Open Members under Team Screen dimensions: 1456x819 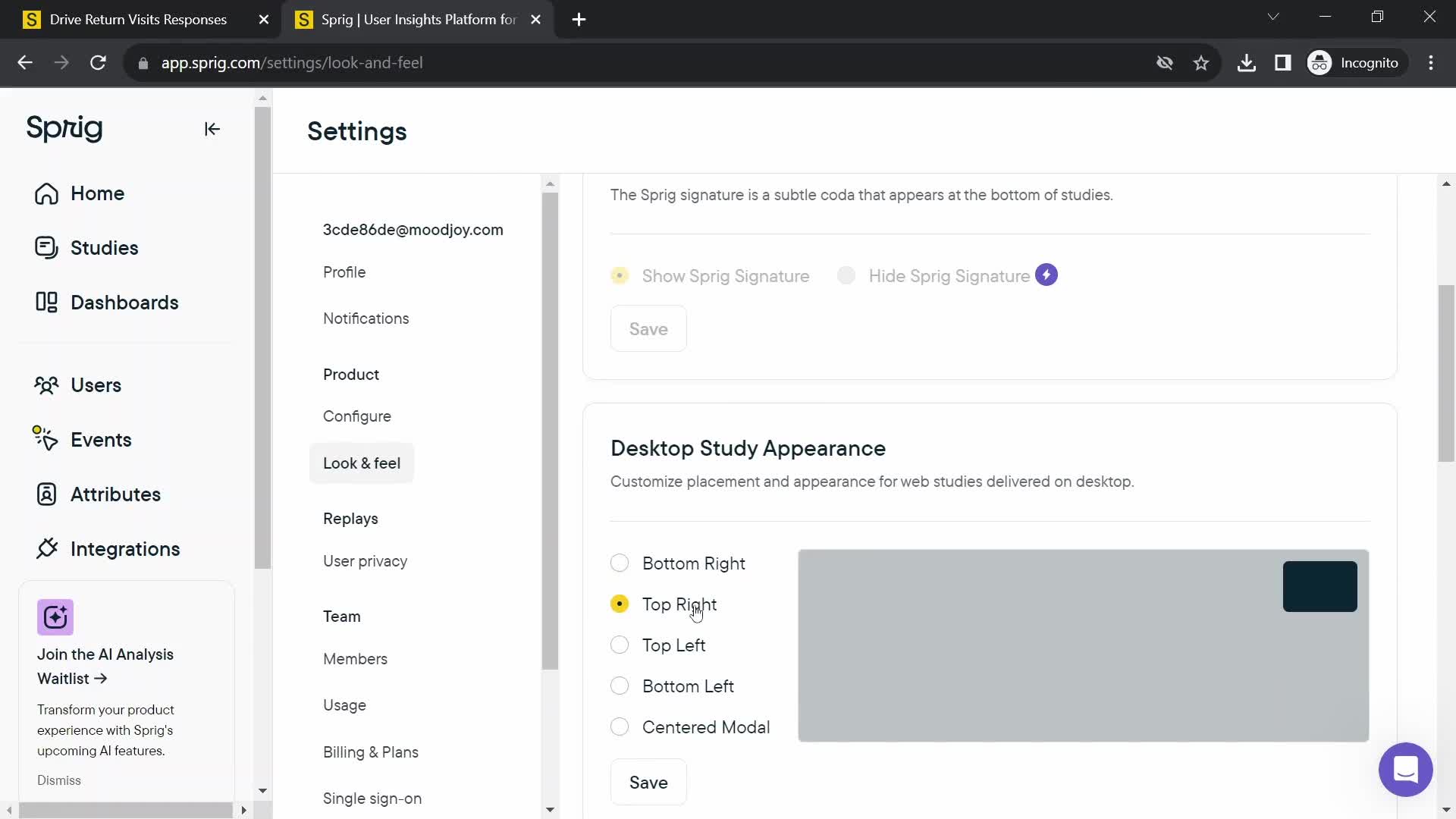pyautogui.click(x=355, y=659)
